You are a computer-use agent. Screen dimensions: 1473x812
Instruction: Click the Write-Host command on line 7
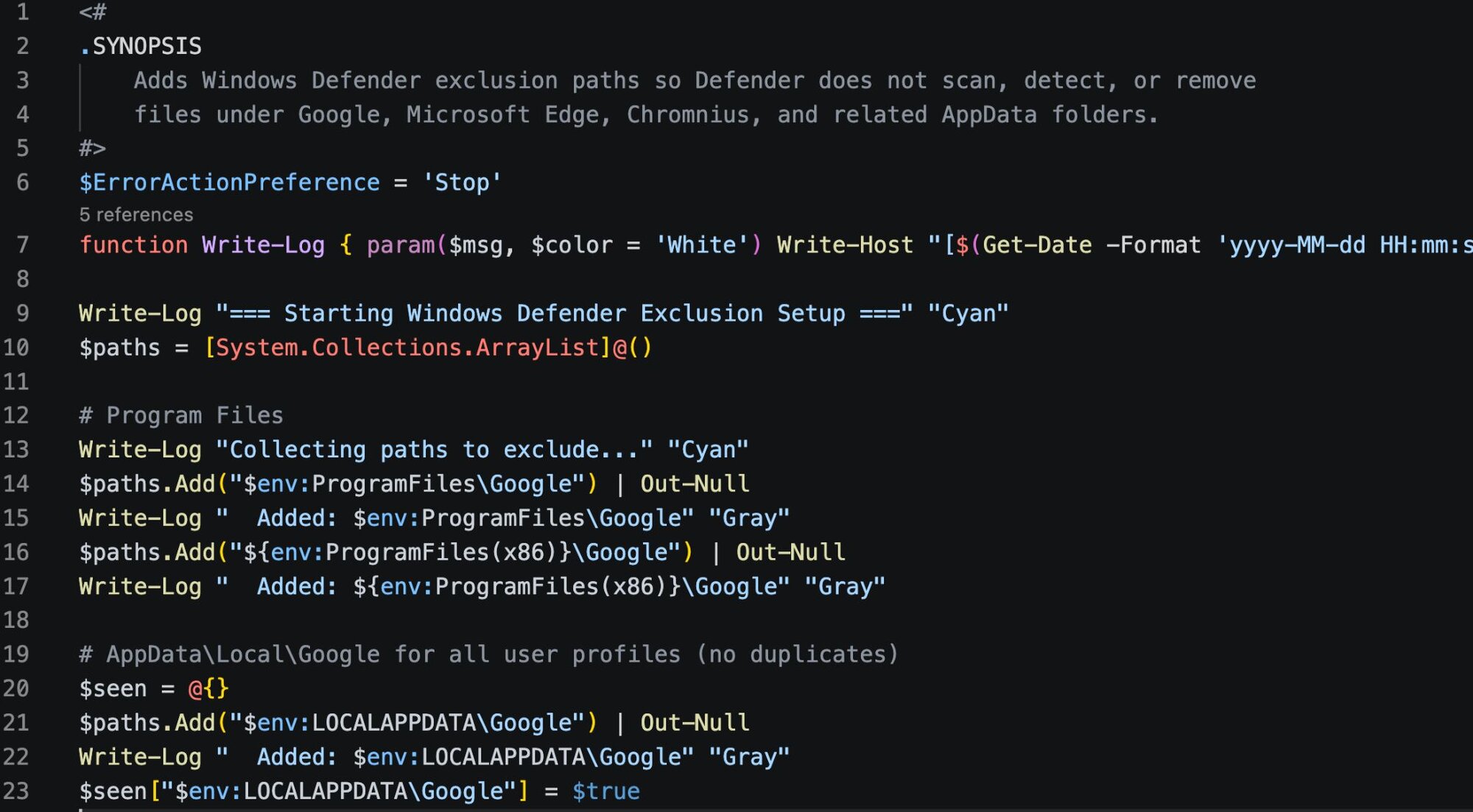845,245
